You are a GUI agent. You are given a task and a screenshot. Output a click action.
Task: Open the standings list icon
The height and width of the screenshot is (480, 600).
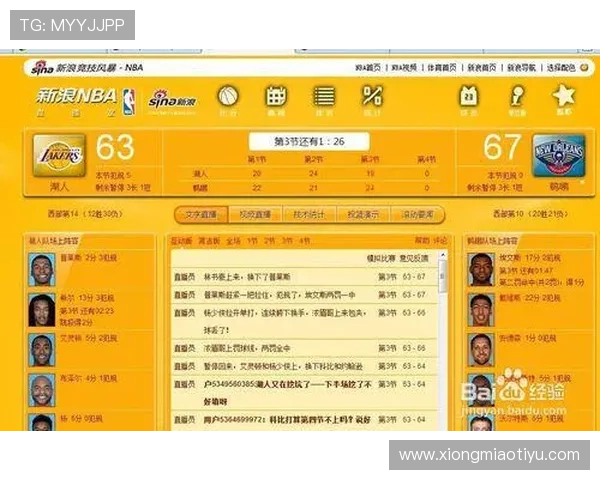pyautogui.click(x=324, y=97)
